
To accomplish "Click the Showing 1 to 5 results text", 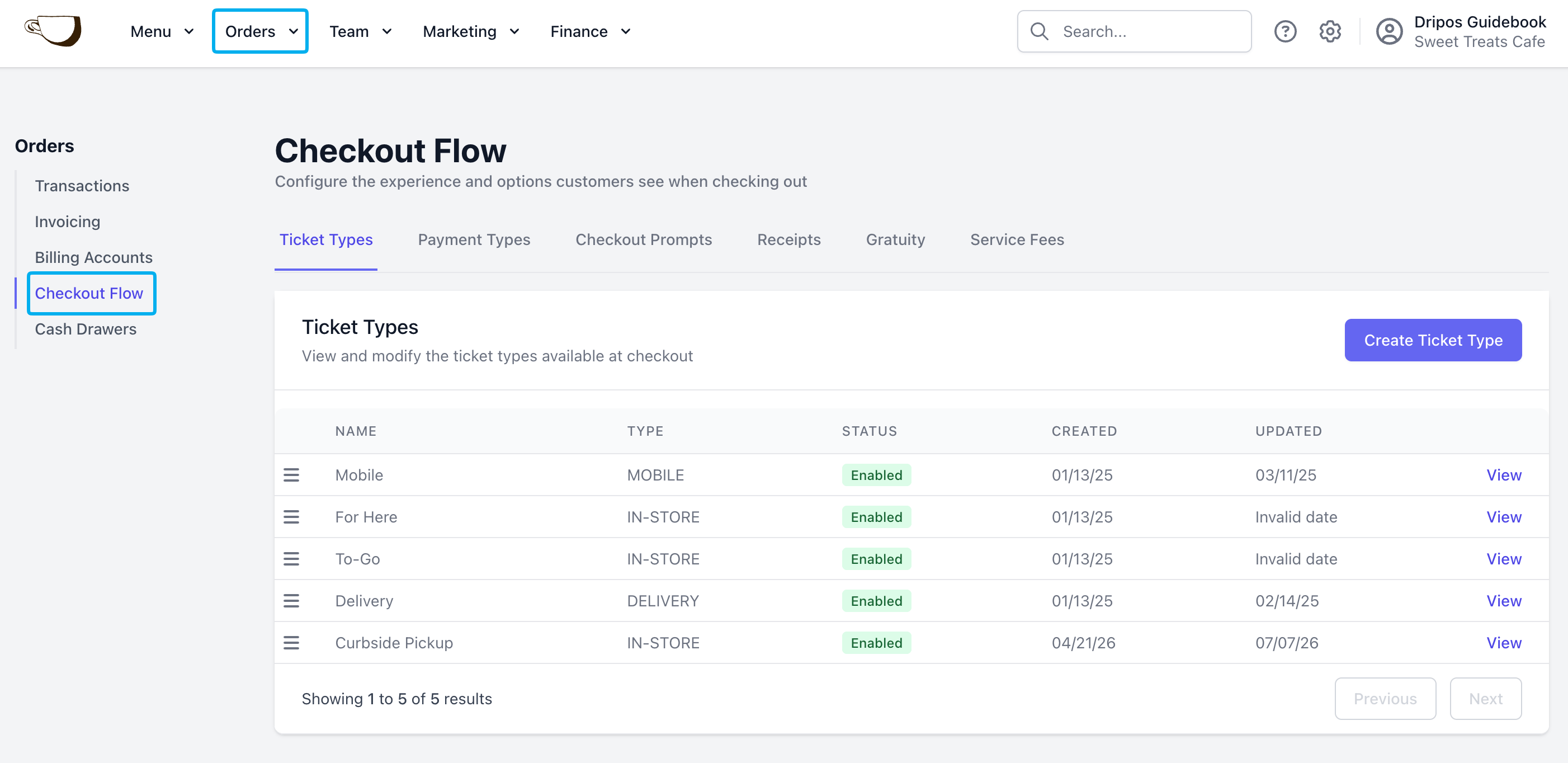I will click(x=397, y=699).
